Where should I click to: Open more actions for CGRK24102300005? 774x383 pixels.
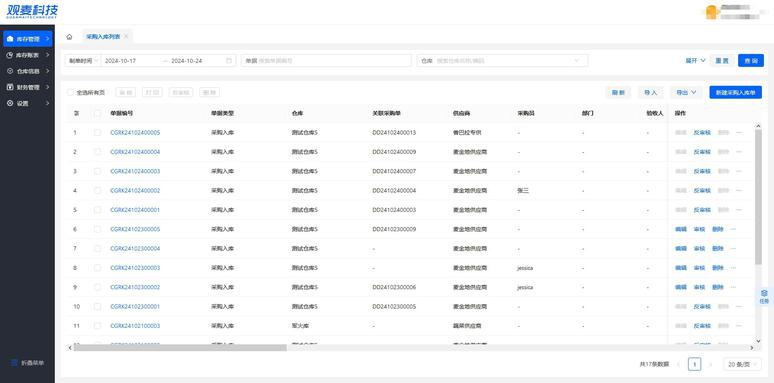[733, 229]
